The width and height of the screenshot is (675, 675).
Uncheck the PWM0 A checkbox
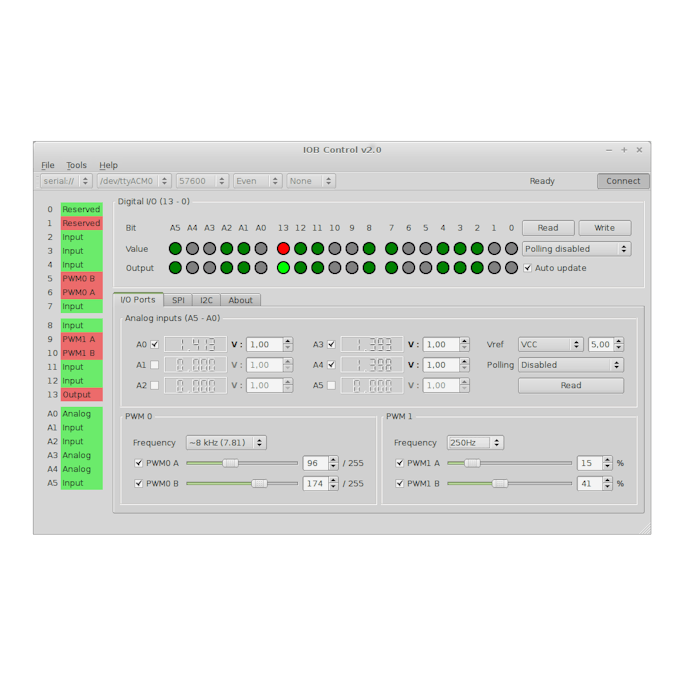click(x=138, y=463)
